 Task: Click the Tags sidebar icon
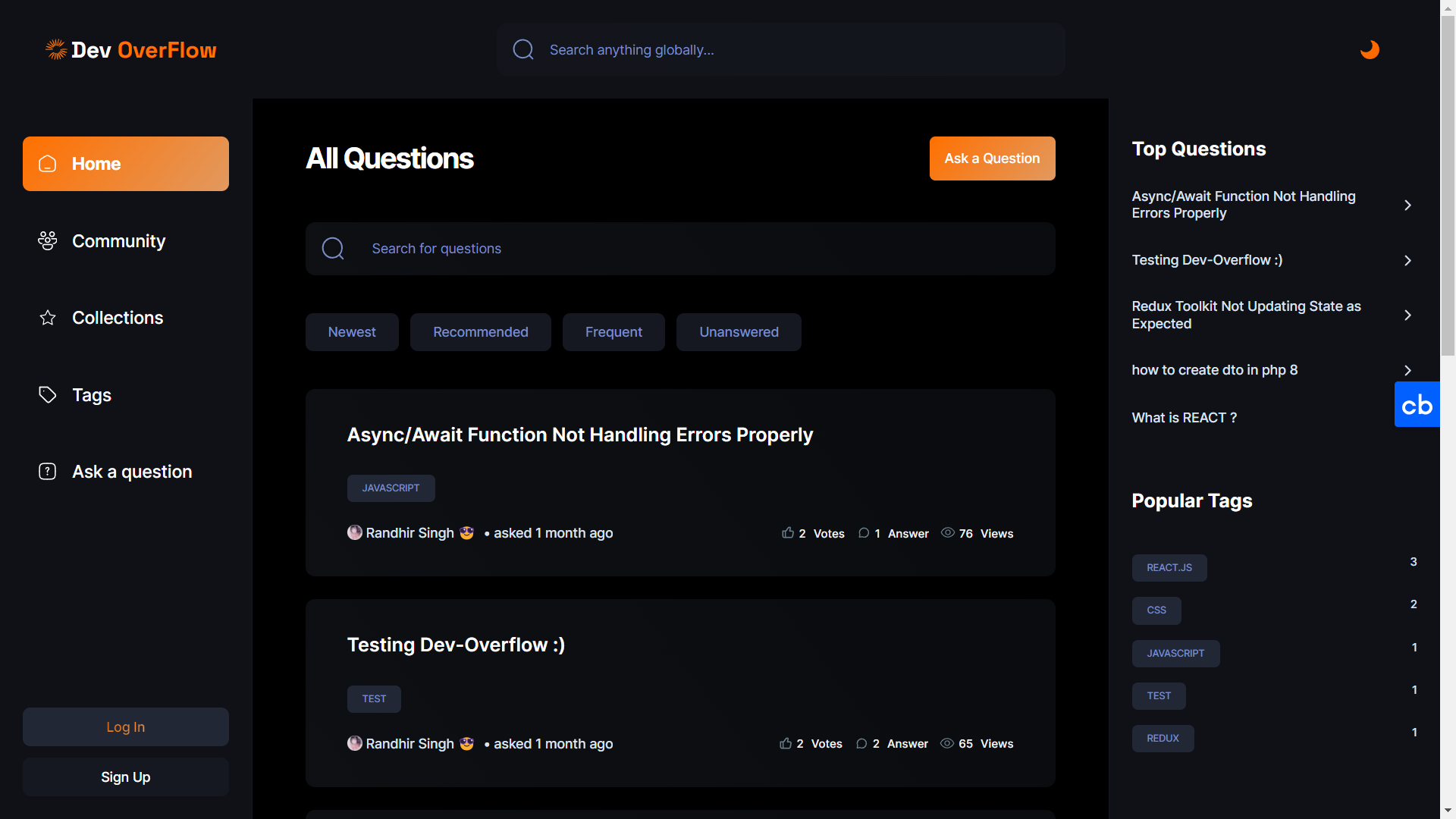coord(47,394)
